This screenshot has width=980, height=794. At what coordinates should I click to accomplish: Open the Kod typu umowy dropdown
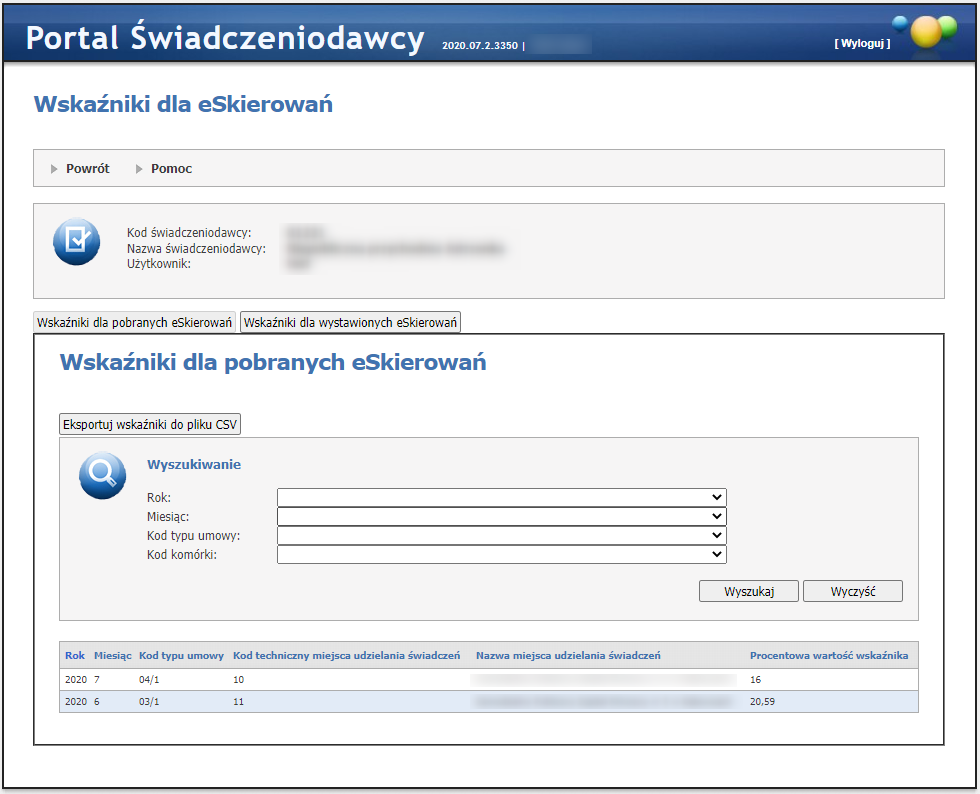[x=501, y=535]
